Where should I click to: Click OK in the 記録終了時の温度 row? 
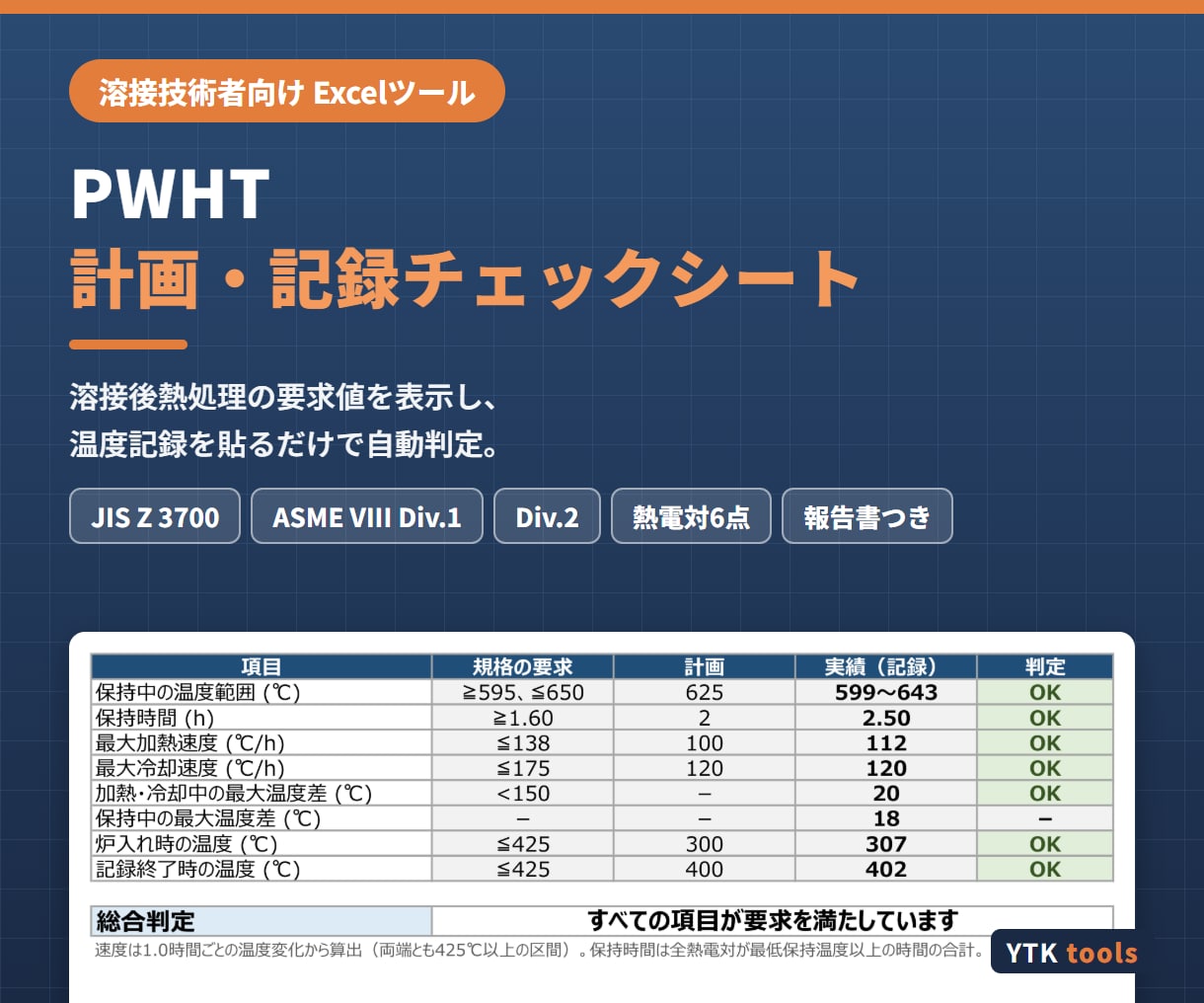click(x=1045, y=869)
